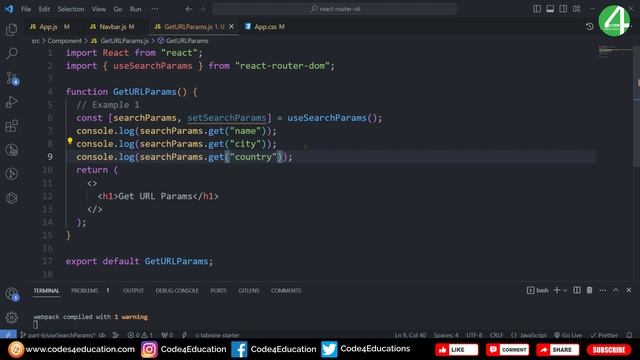Open the Run menu
This screenshot has width=640, height=360.
coord(136,9)
